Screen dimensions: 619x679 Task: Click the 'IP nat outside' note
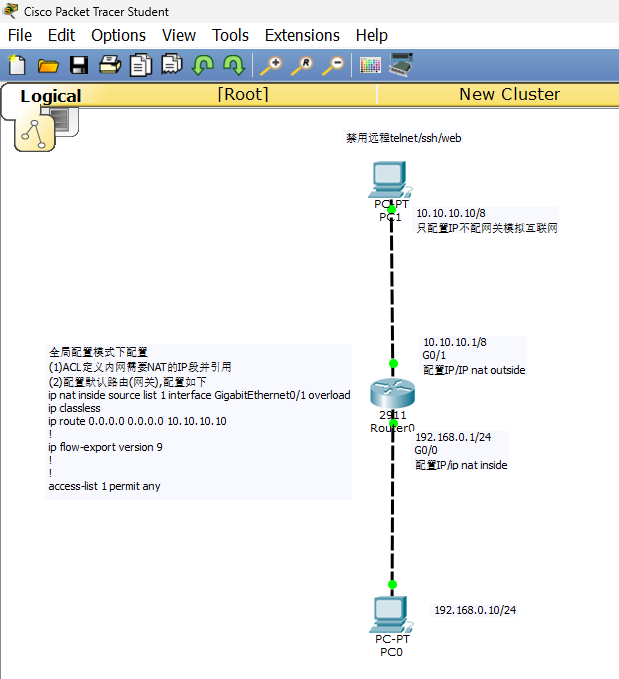pyautogui.click(x=474, y=370)
